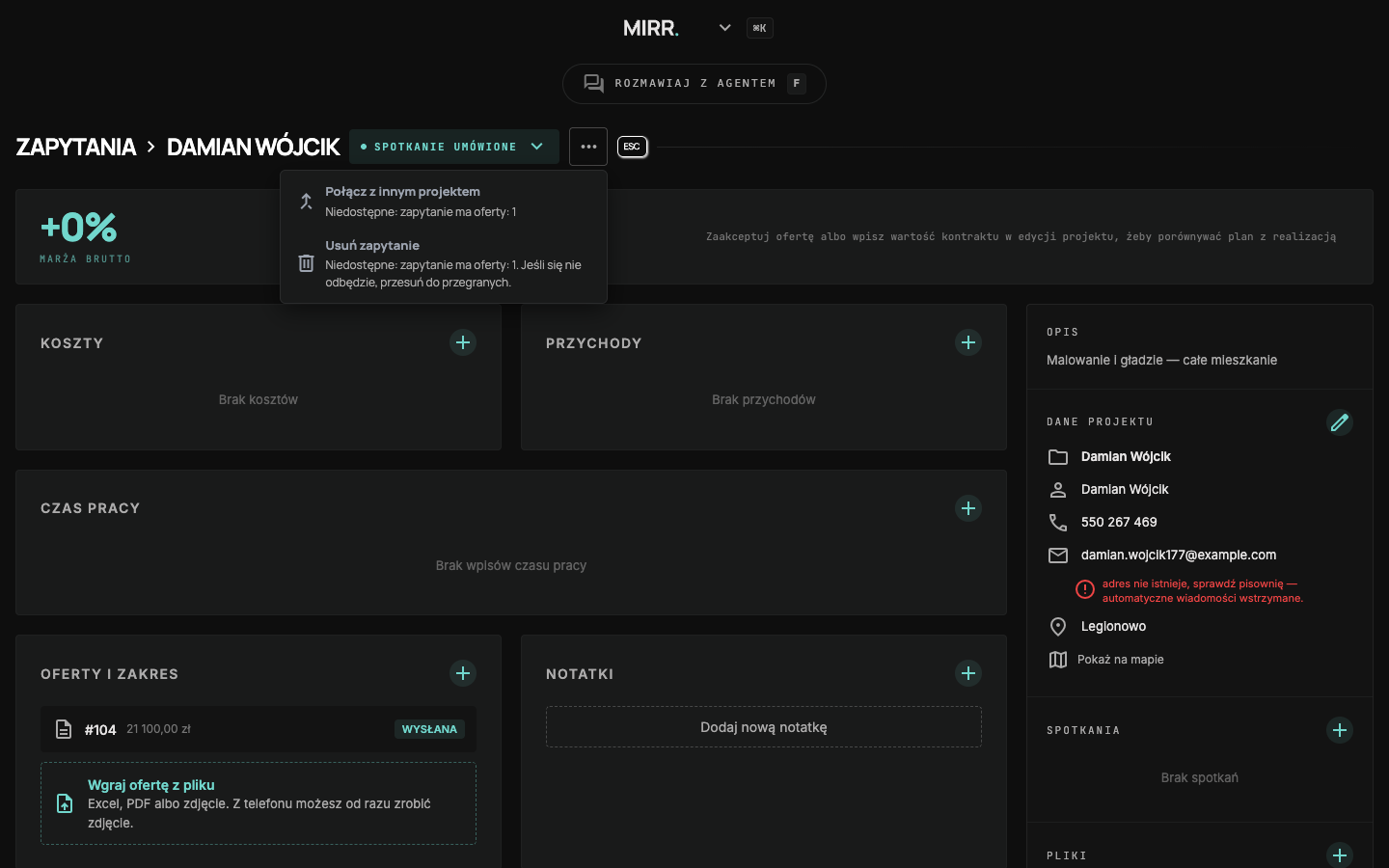Screen dimensions: 1389x868
Task: Click the document icon of offer #104
Action: coord(64,729)
